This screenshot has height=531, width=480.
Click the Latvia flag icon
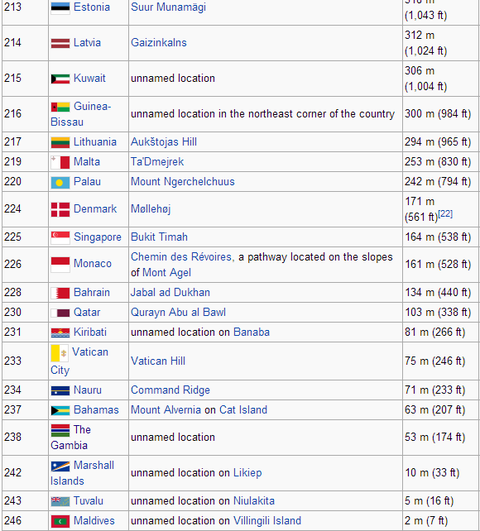click(x=60, y=43)
